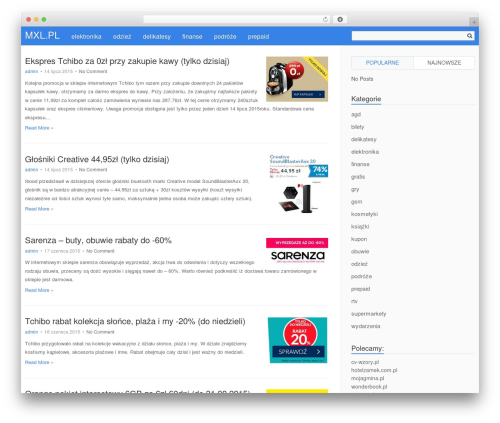Open supermarkety category link
The height and width of the screenshot is (423, 500).
(368, 314)
